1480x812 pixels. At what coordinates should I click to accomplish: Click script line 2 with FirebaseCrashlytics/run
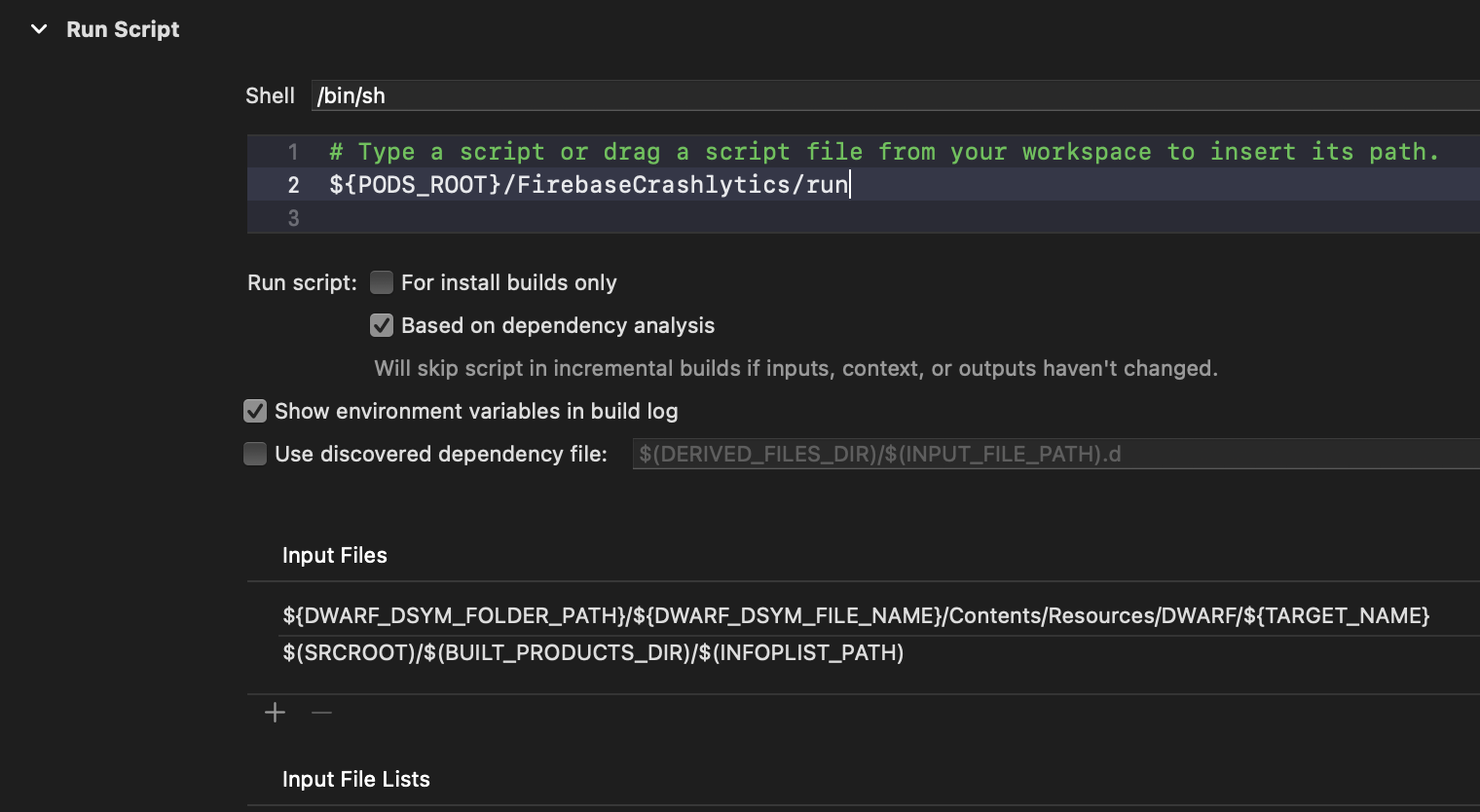(589, 184)
